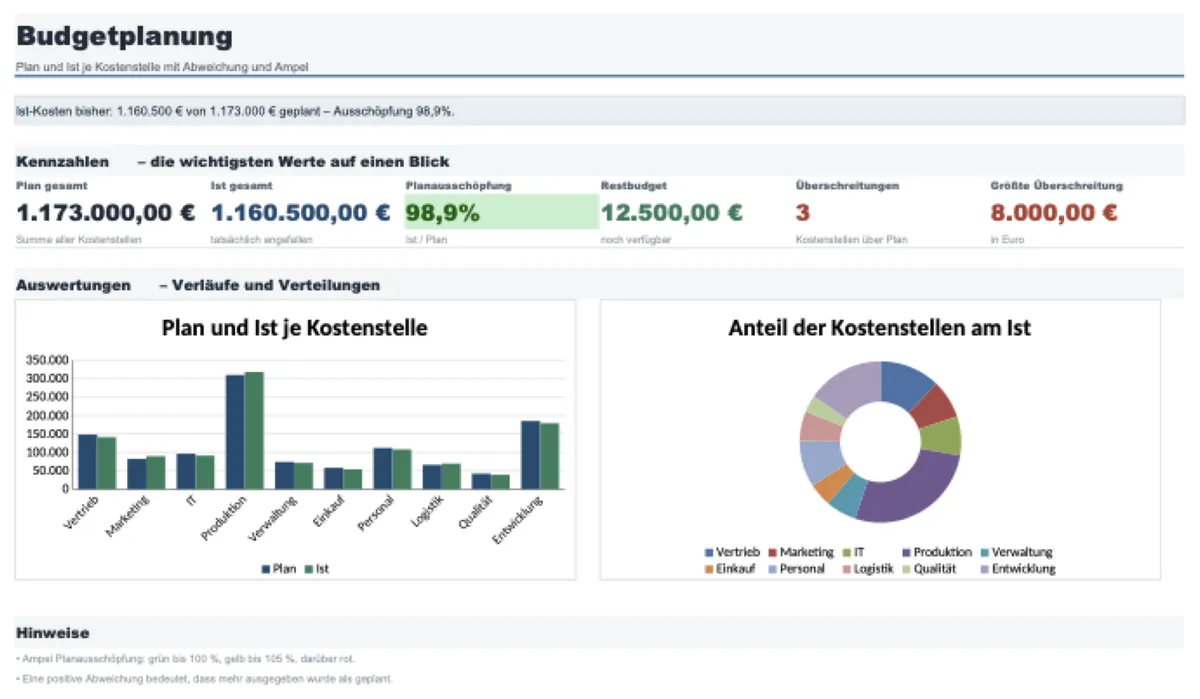Screen dimensions: 1200x699
Task: Select the Entwicklung entry in donut legend
Action: coord(1017,569)
